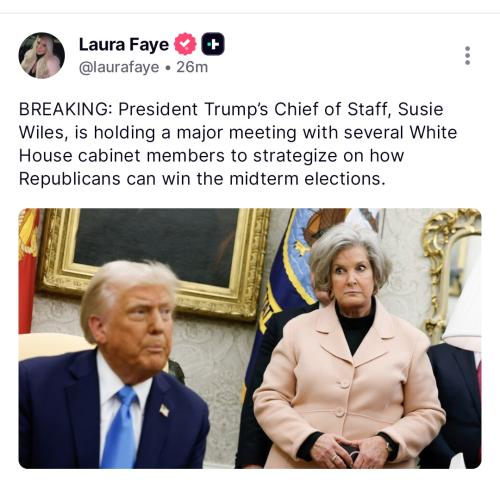This screenshot has height=486, width=500.
Task: Open the attached Oval Office photo
Action: click(x=250, y=338)
